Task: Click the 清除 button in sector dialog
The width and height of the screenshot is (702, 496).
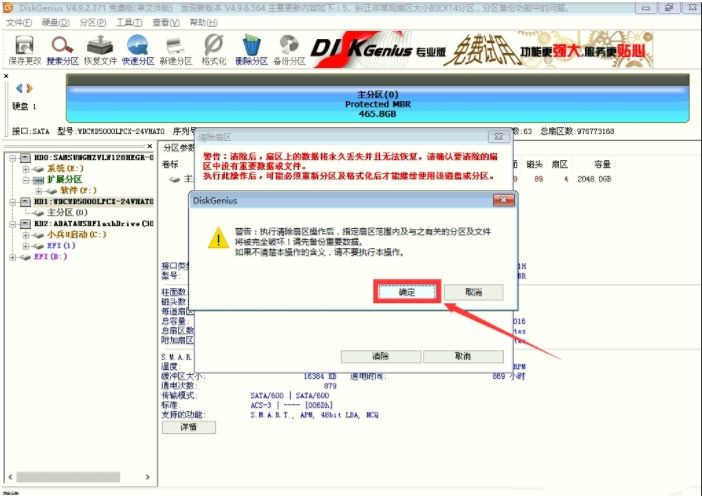Action: 381,356
